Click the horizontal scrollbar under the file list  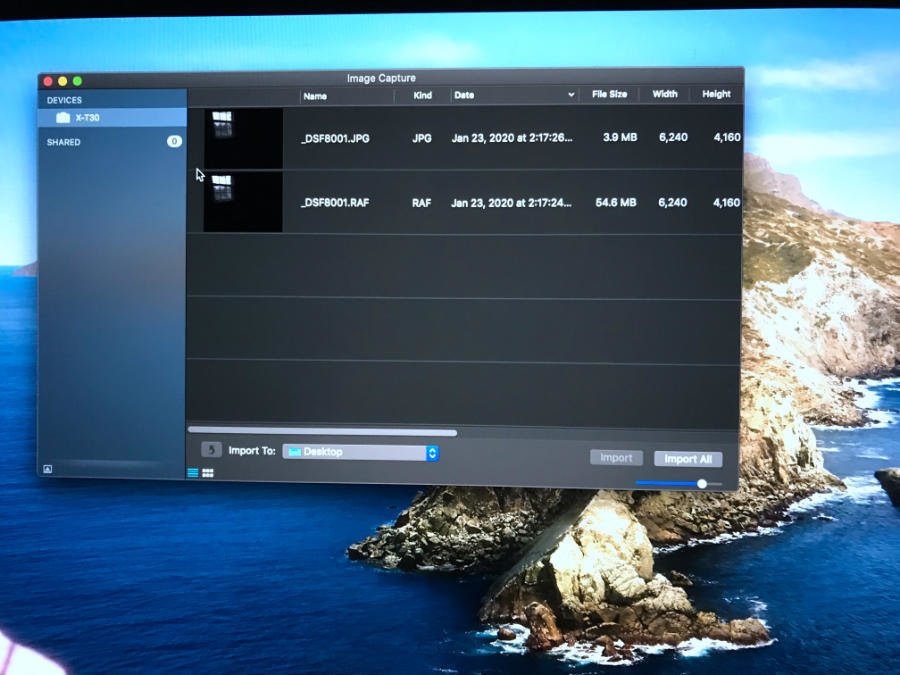tap(322, 432)
